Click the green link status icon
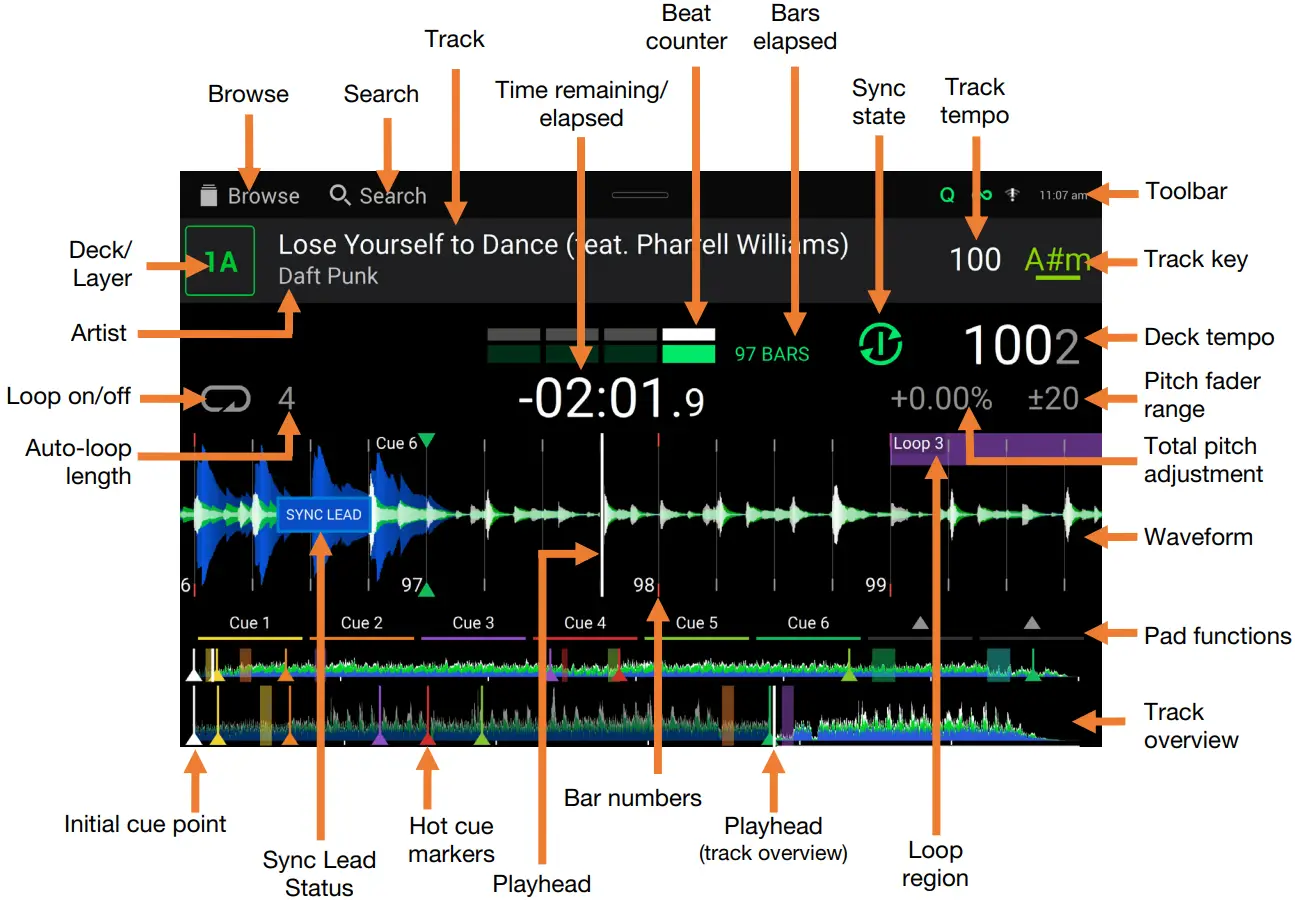Image resolution: width=1295 pixels, height=900 pixels. (983, 195)
